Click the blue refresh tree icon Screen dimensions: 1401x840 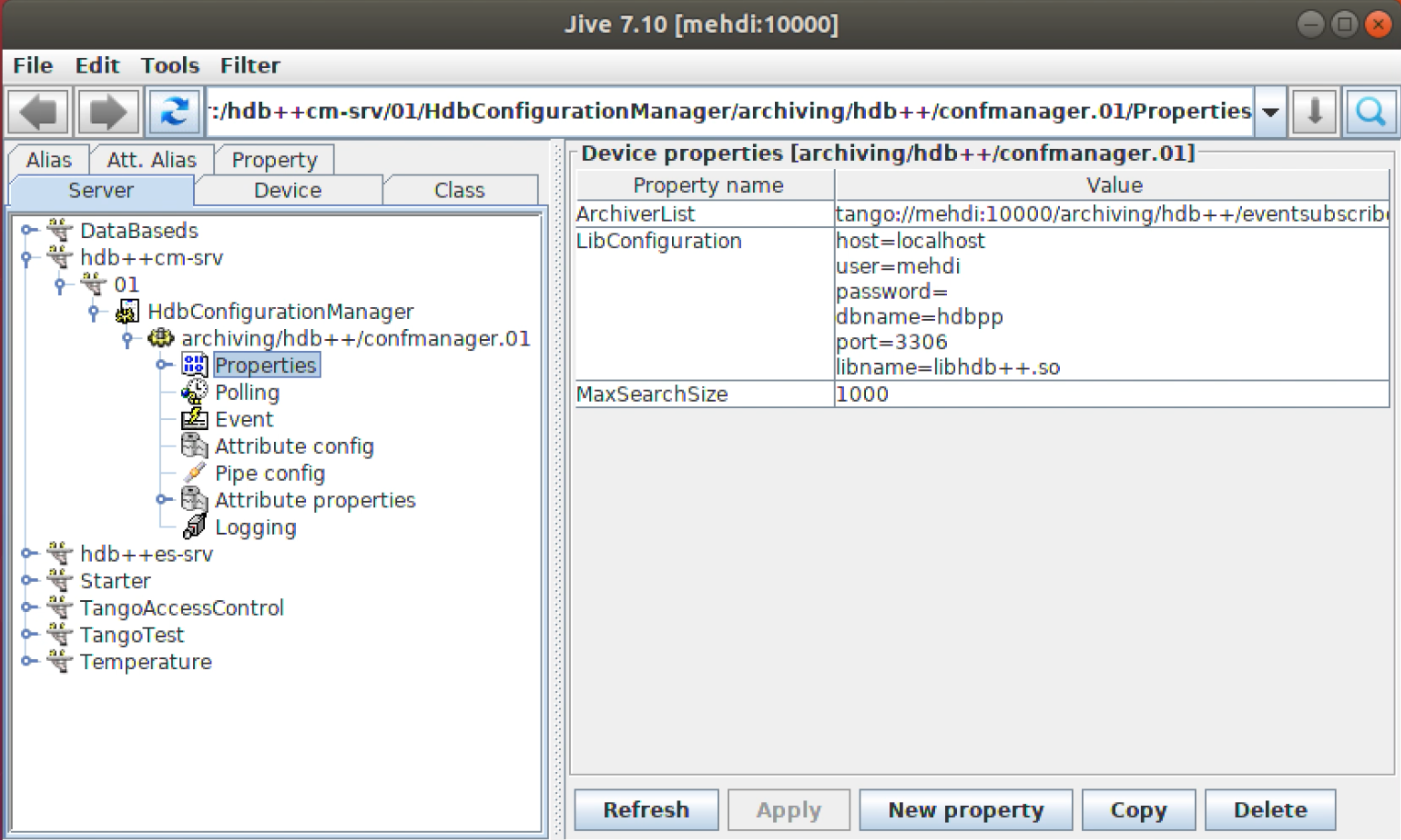(174, 112)
